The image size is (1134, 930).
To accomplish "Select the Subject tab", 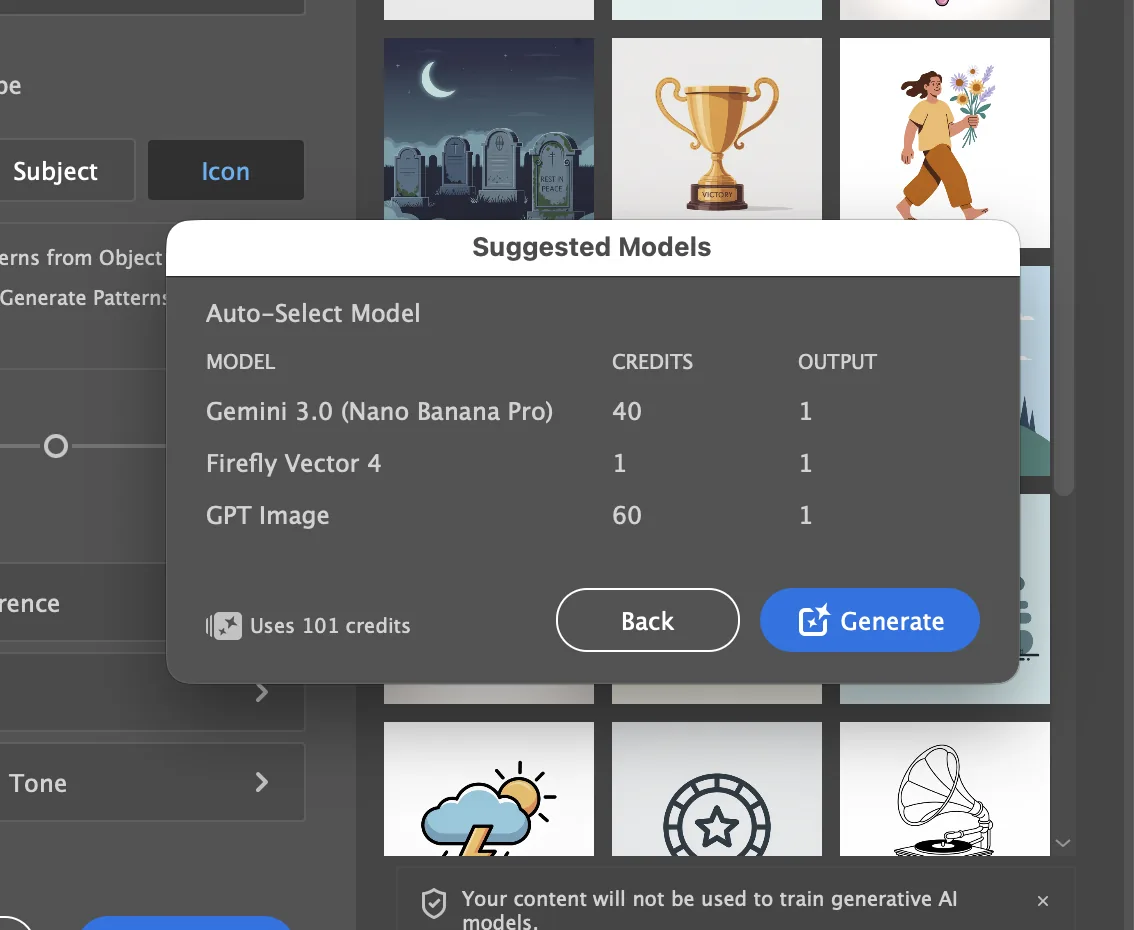I will point(56,171).
